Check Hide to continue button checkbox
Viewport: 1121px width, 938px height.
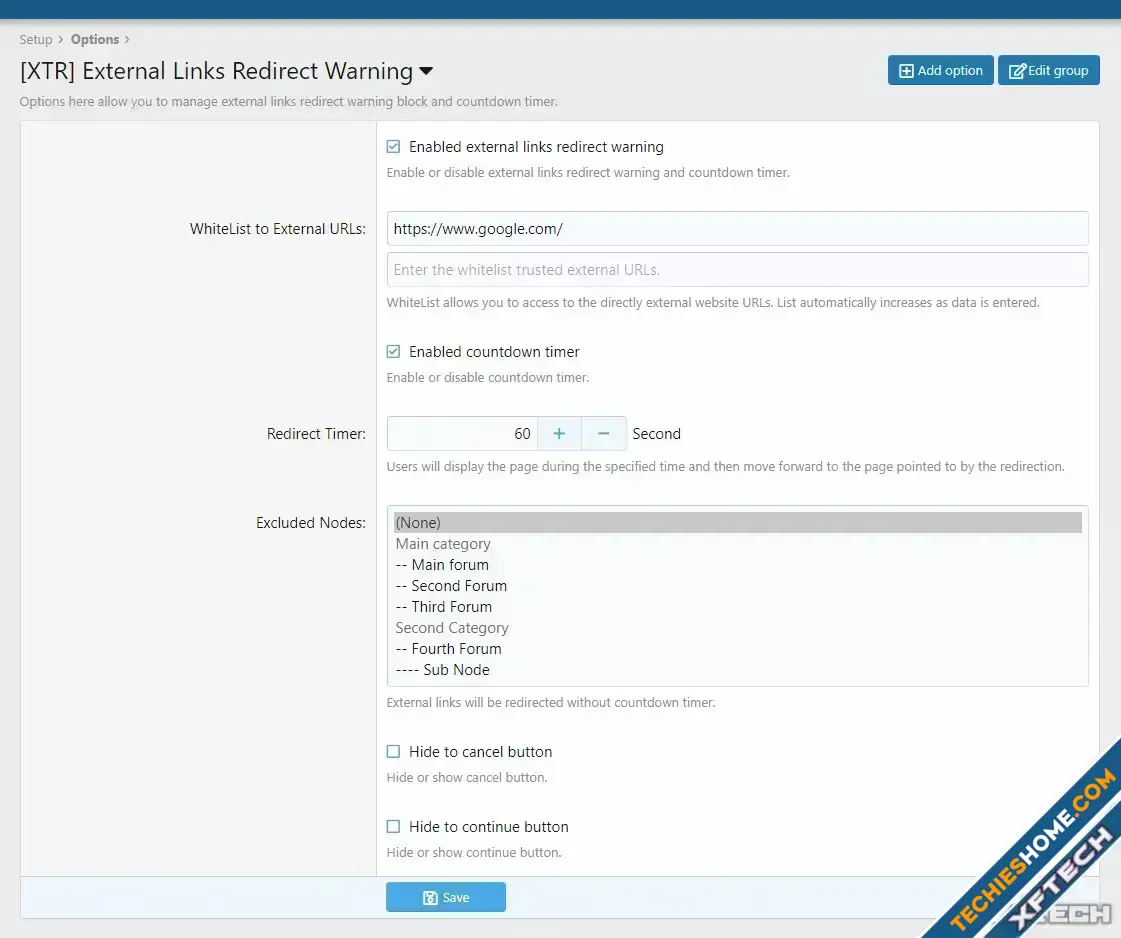[393, 826]
